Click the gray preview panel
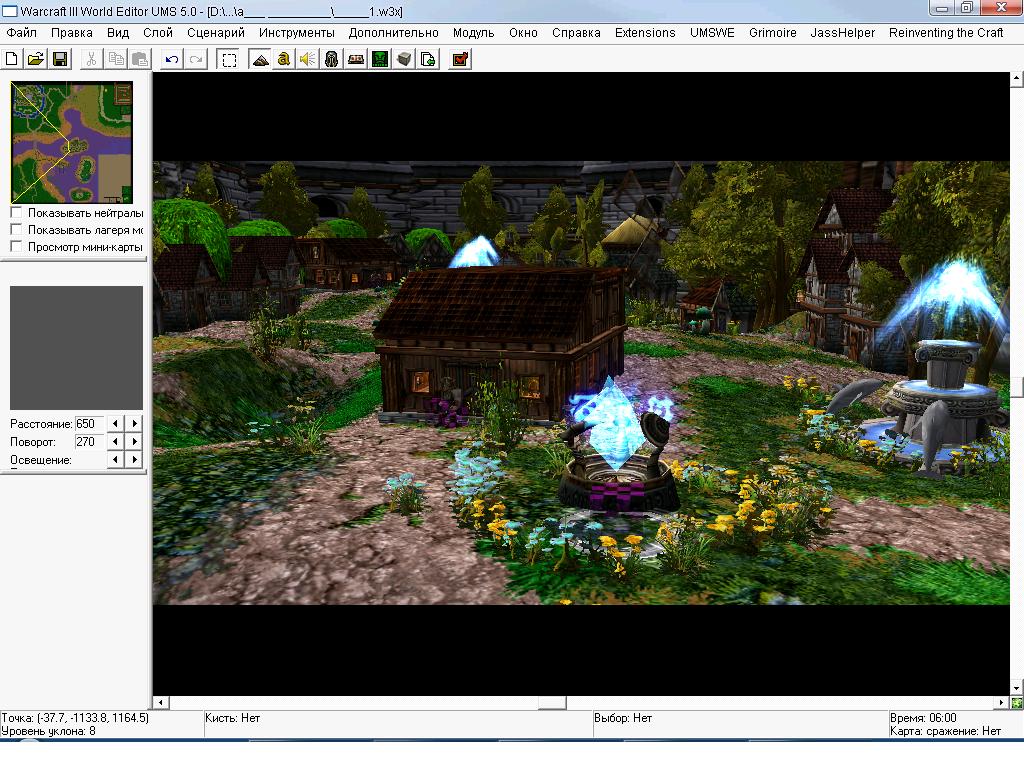1024x768 pixels. pos(76,347)
